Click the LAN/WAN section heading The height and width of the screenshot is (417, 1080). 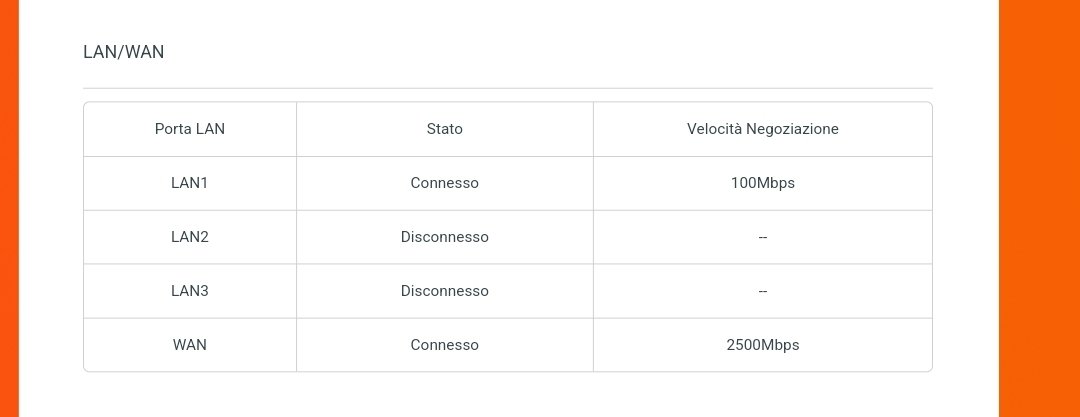pyautogui.click(x=123, y=52)
